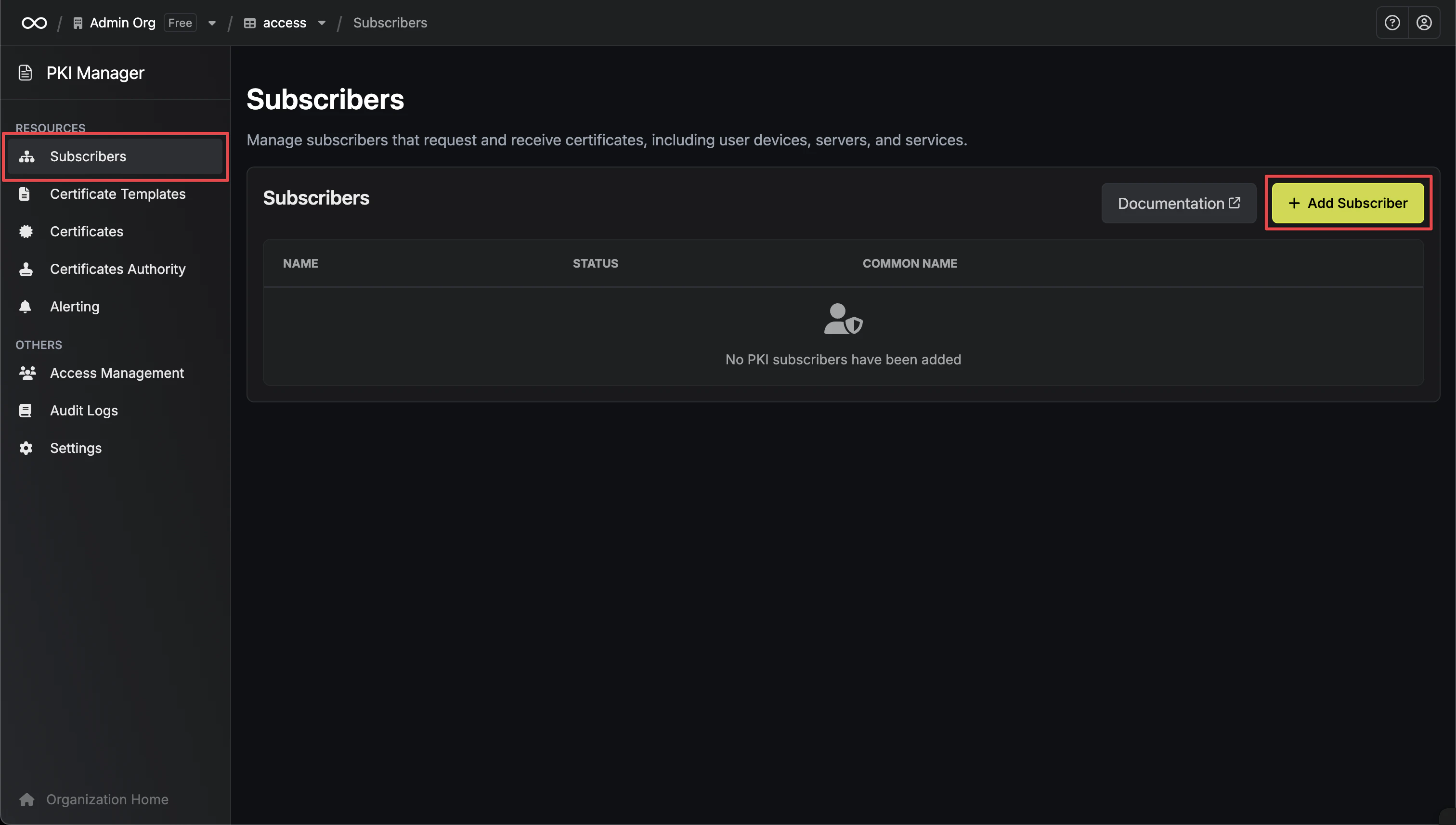Open the user profile icon
The width and height of the screenshot is (1456, 825).
click(x=1424, y=23)
